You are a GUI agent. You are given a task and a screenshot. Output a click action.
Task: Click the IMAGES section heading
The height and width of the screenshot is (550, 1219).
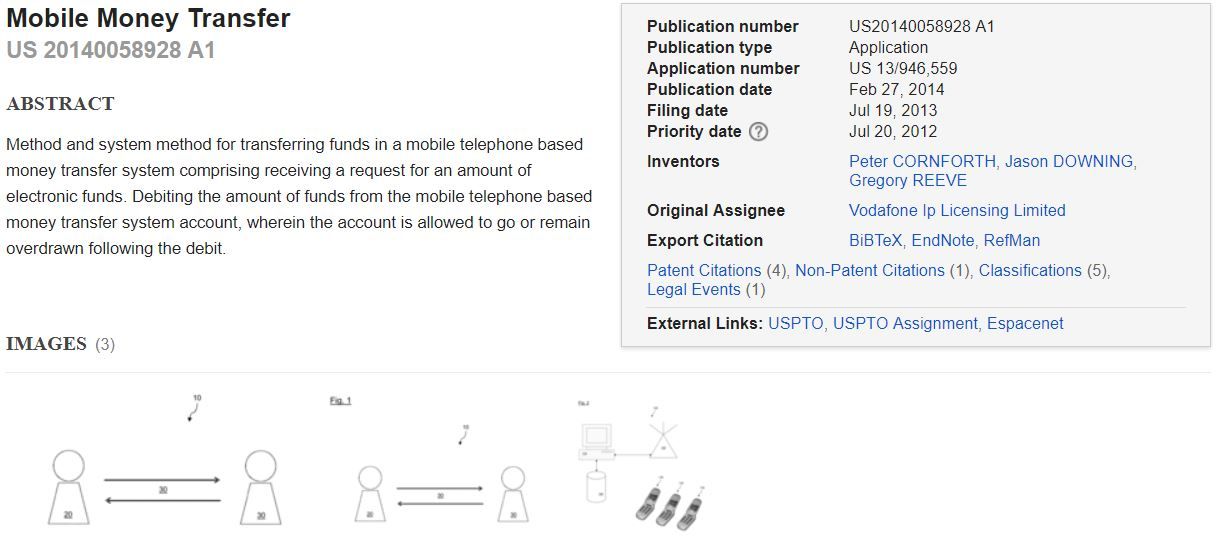pyautogui.click(x=46, y=344)
